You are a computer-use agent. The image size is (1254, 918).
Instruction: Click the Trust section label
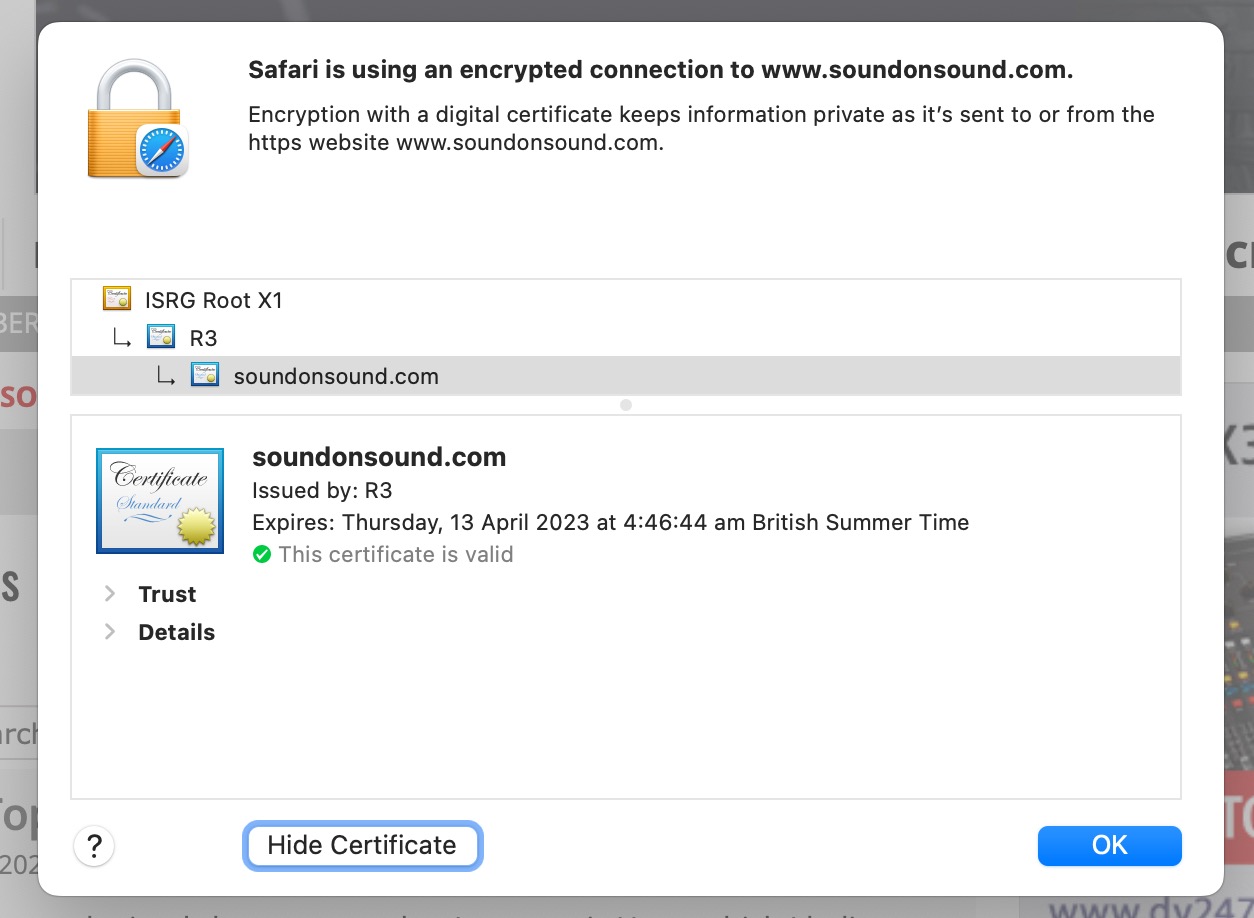(x=167, y=594)
